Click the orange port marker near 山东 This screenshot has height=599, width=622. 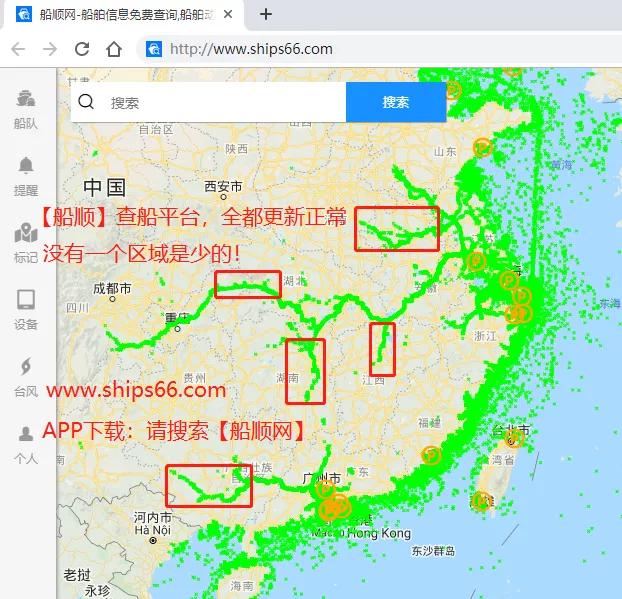tap(483, 148)
